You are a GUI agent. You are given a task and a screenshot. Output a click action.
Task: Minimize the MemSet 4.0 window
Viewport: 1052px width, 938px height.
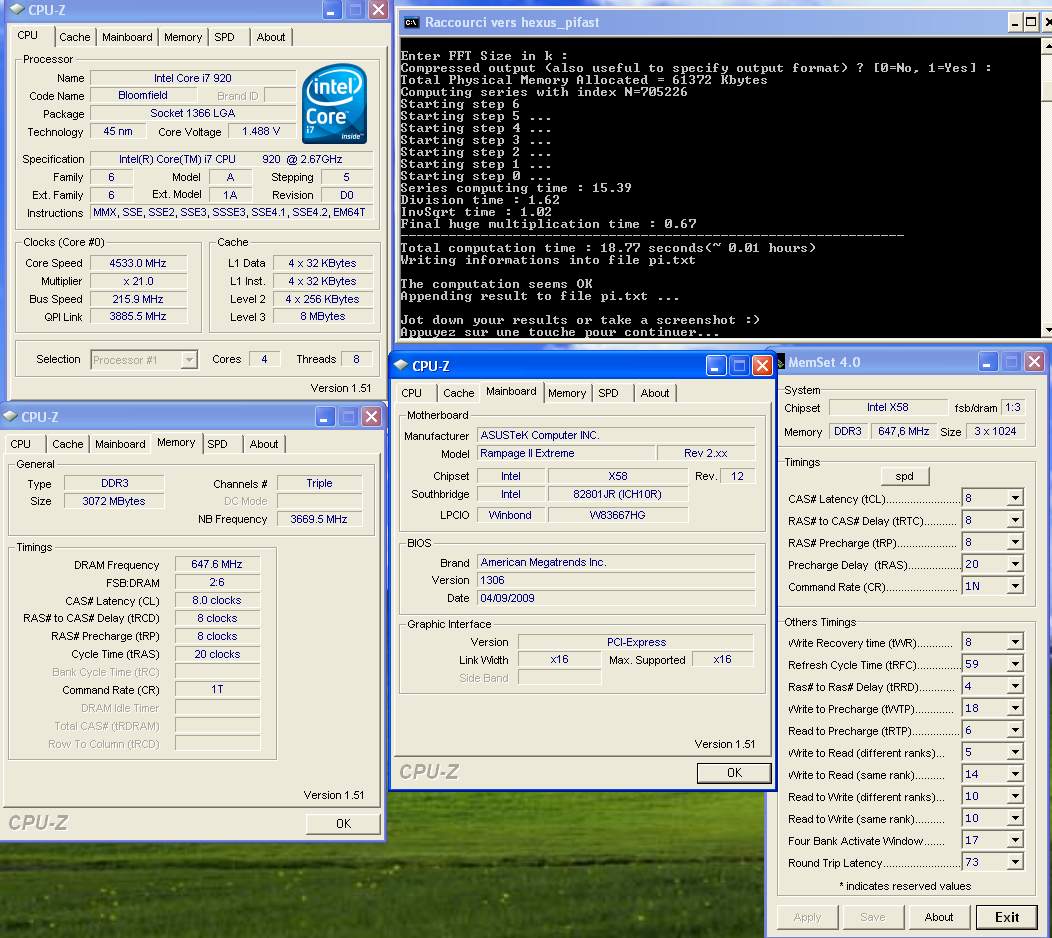click(x=987, y=362)
